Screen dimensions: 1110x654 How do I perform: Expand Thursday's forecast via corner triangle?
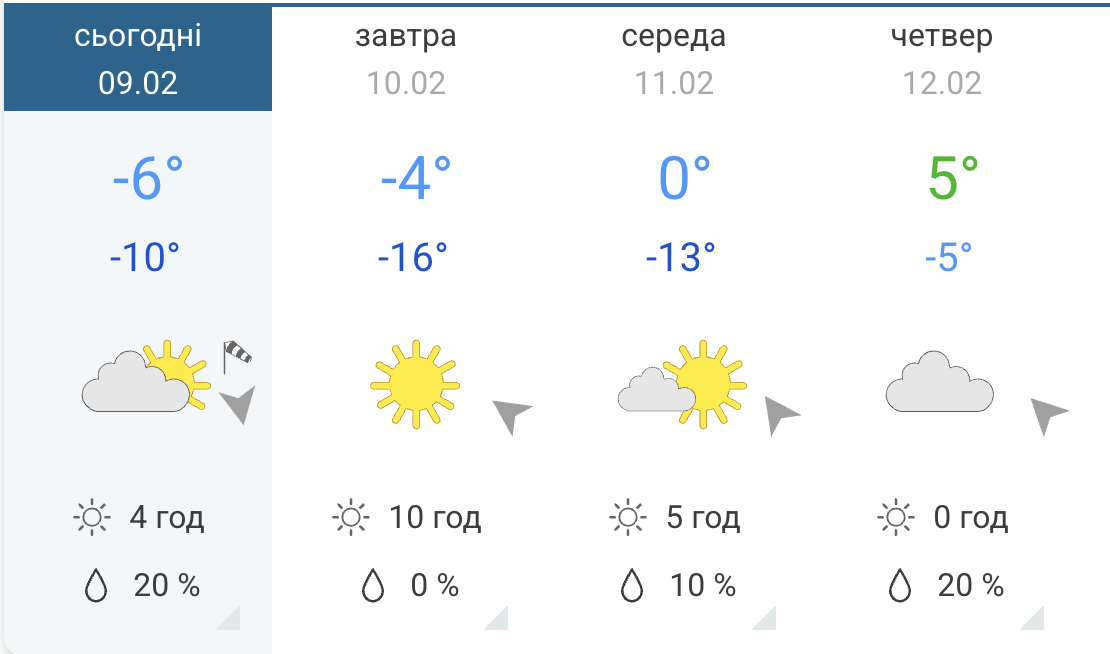tap(1034, 620)
